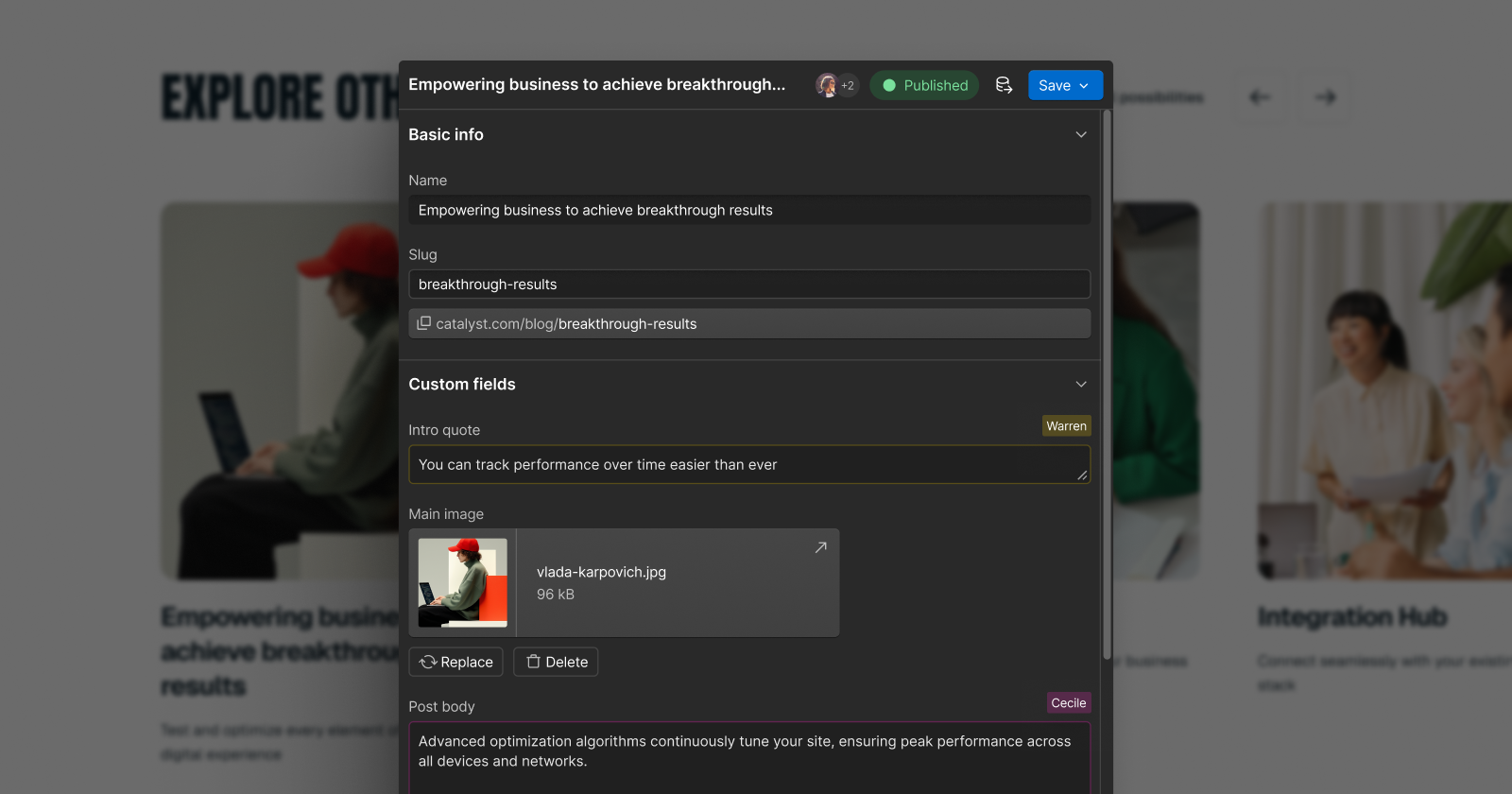
Task: Click the next arrow in background page
Action: (1325, 97)
